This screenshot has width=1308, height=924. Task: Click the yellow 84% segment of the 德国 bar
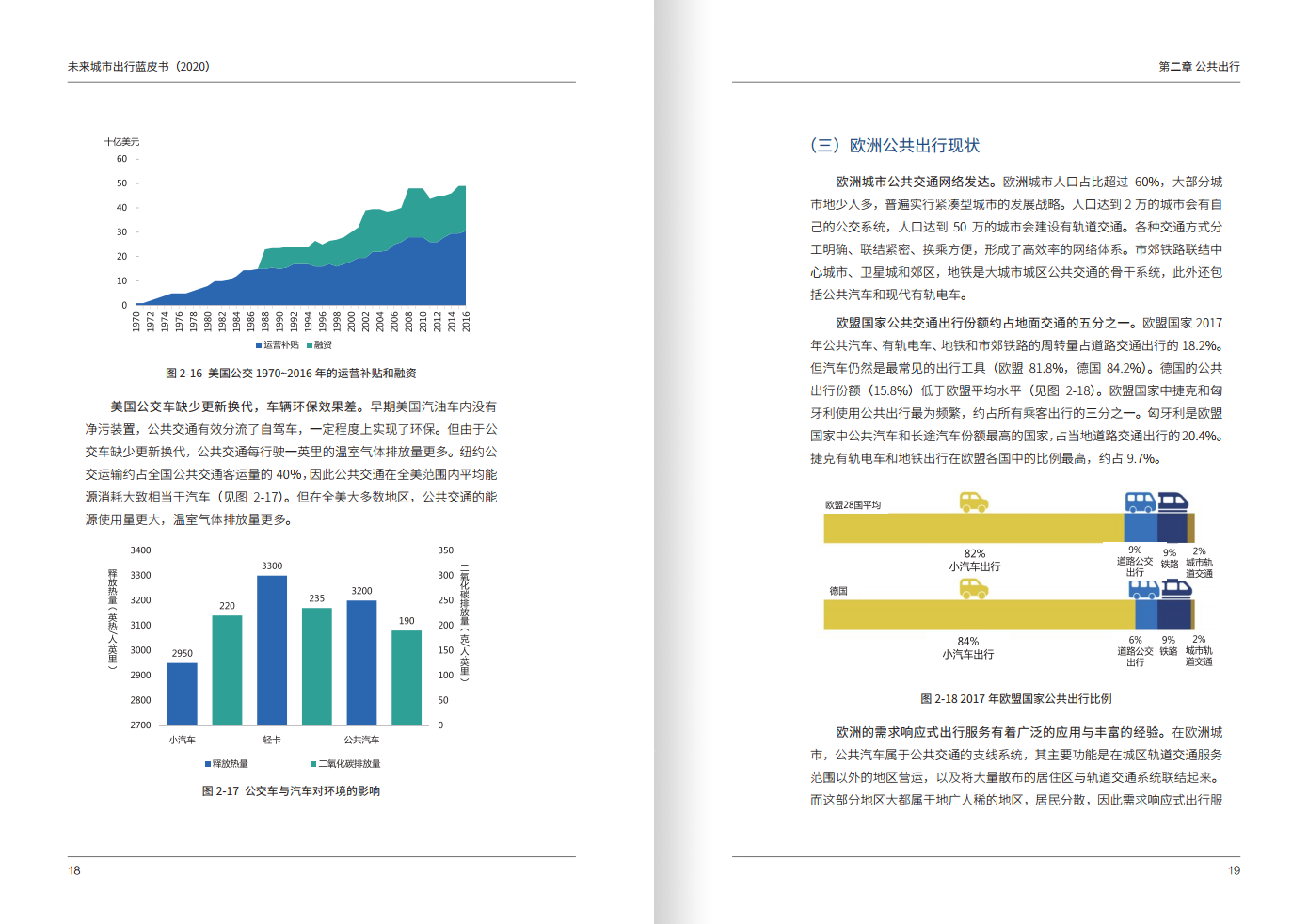point(979,615)
